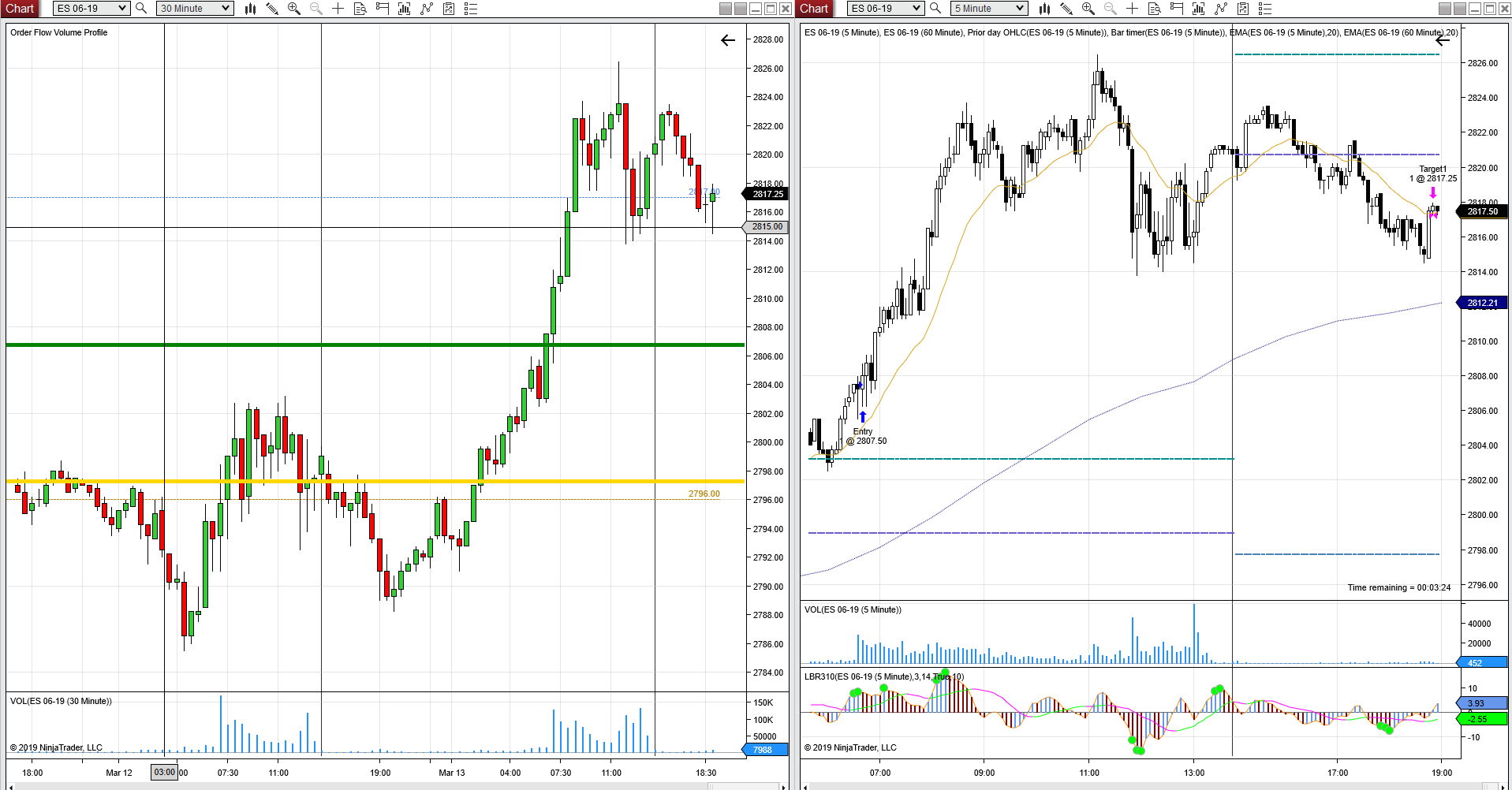Open Data Series settings in 5 Minute chart

click(x=1199, y=8)
